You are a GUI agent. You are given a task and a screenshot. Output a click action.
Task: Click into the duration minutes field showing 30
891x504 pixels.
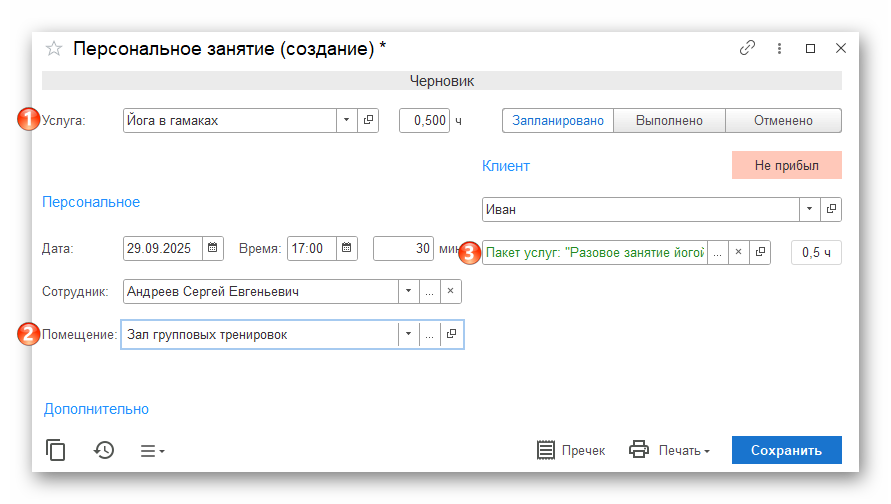(x=402, y=248)
